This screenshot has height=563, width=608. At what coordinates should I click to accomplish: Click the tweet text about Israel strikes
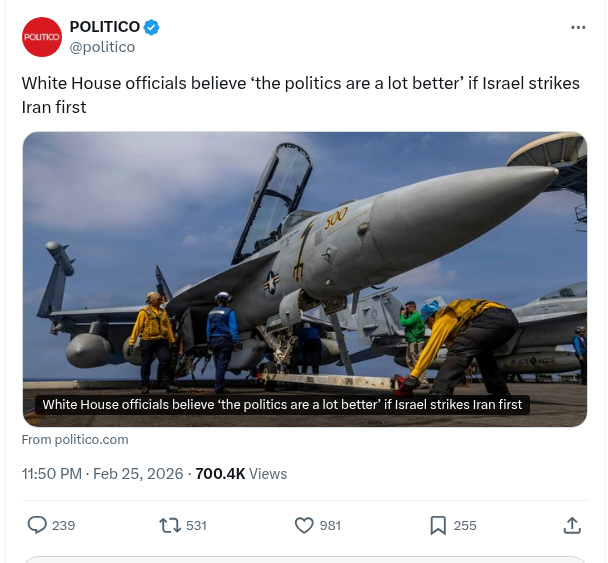300,94
